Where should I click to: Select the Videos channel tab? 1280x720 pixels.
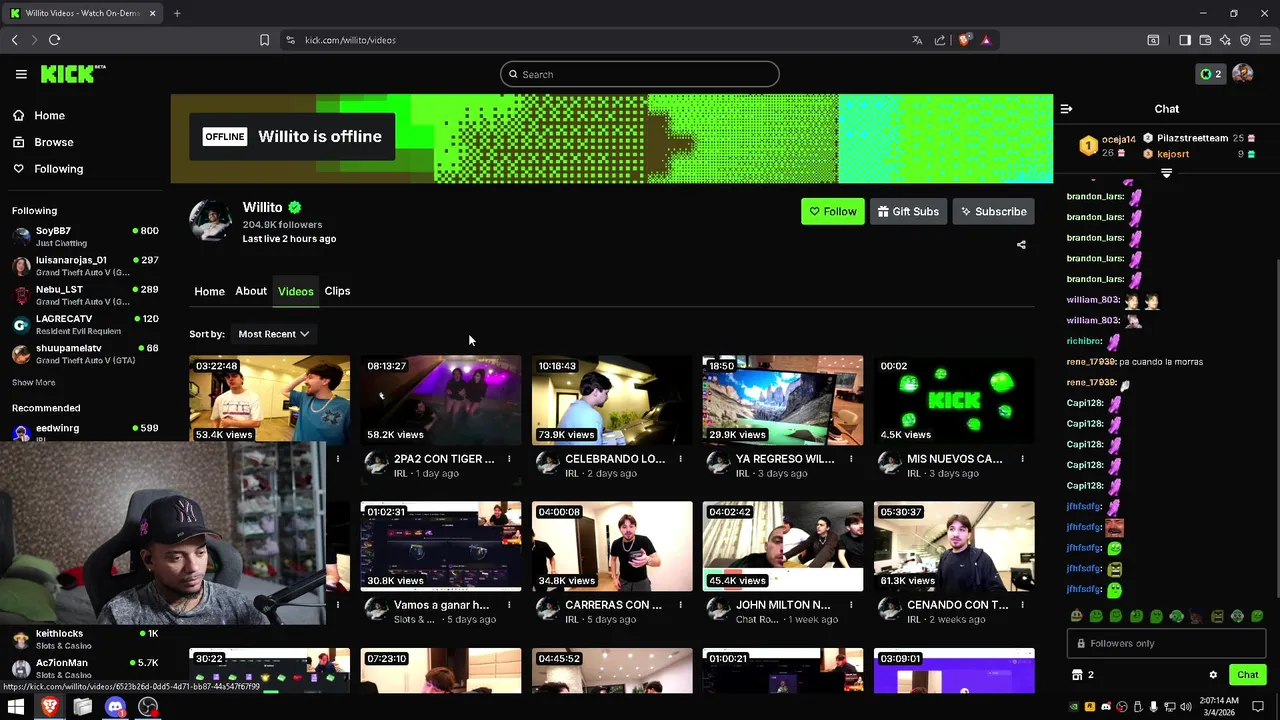click(295, 291)
